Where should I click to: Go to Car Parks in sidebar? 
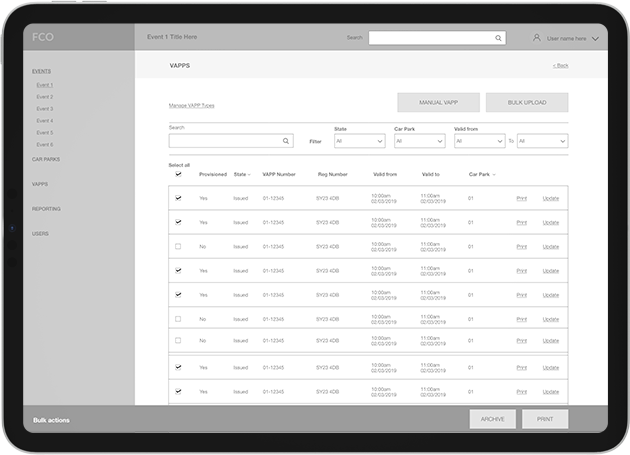coord(46,159)
